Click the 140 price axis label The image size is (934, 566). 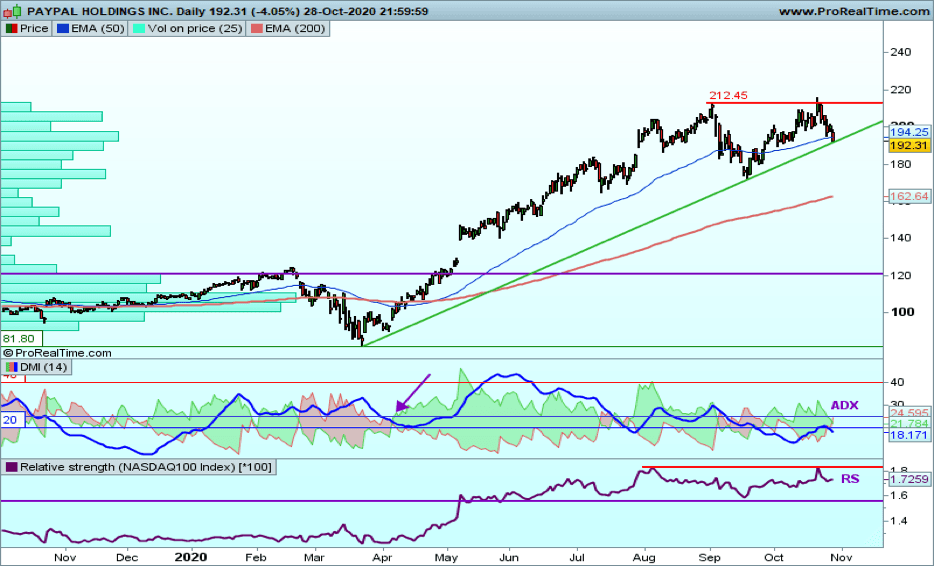tap(901, 238)
